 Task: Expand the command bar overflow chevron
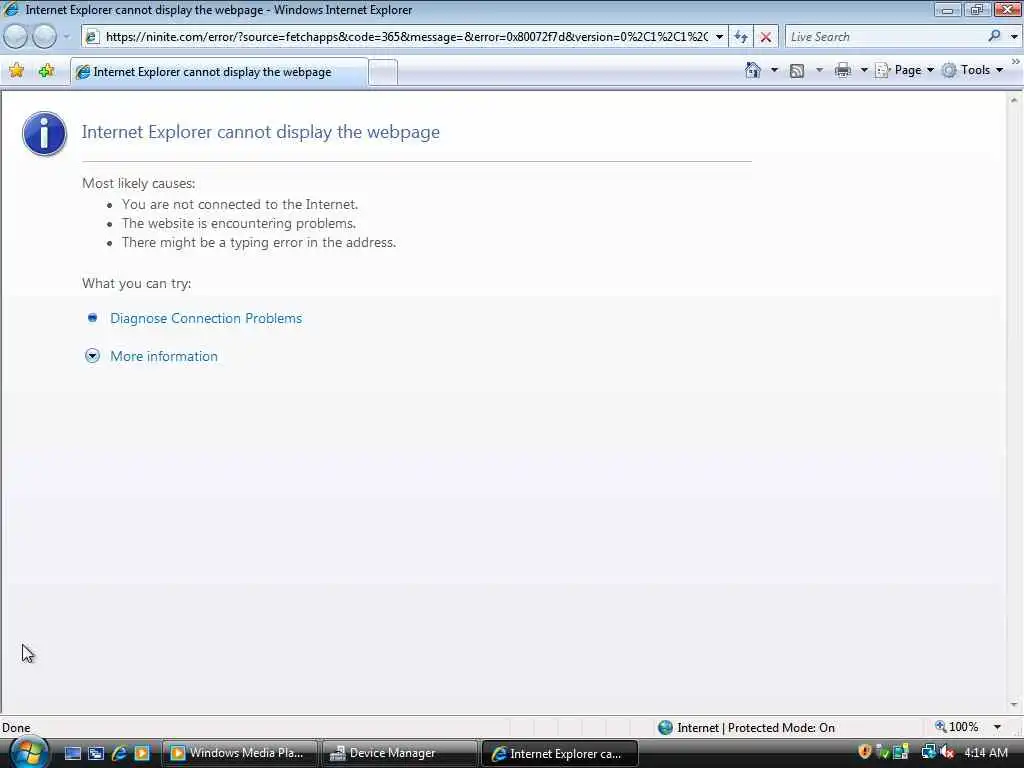pyautogui.click(x=1016, y=61)
